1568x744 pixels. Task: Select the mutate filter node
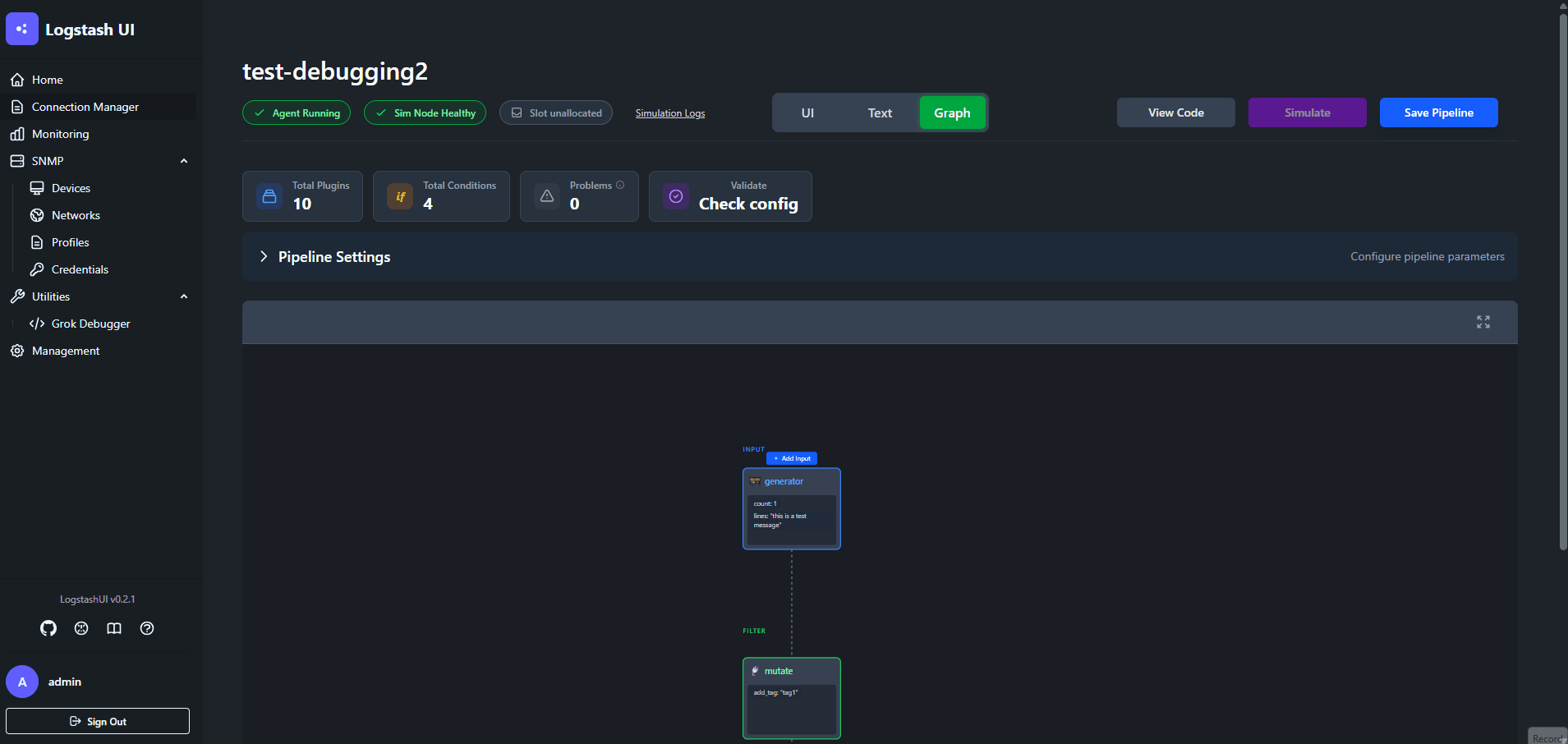792,698
